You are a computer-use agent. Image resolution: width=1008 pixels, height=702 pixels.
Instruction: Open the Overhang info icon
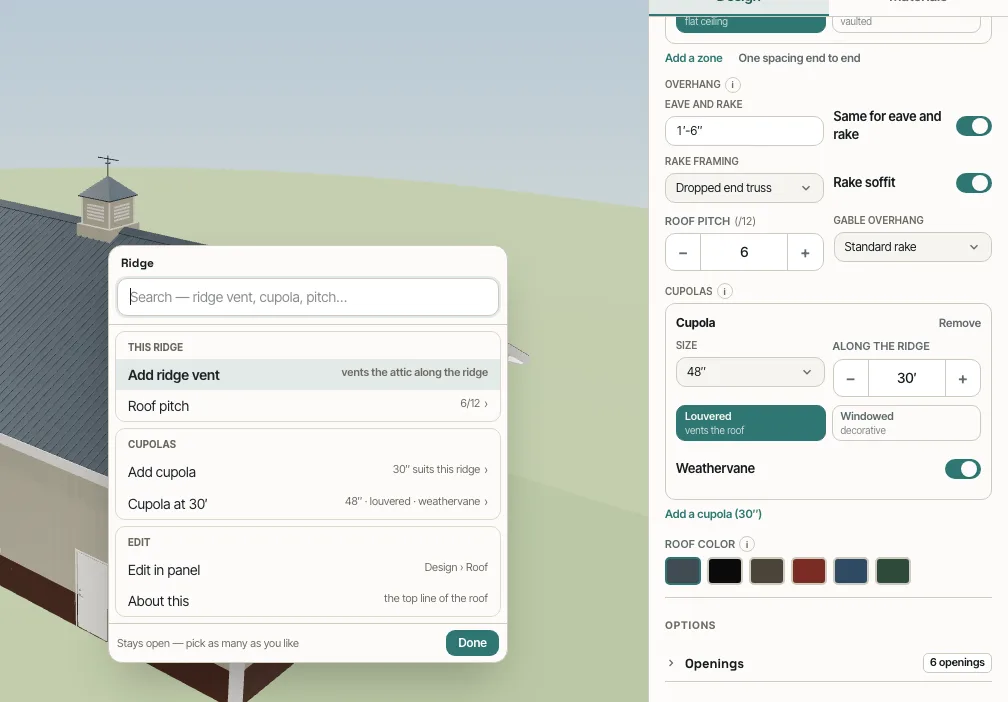(732, 85)
